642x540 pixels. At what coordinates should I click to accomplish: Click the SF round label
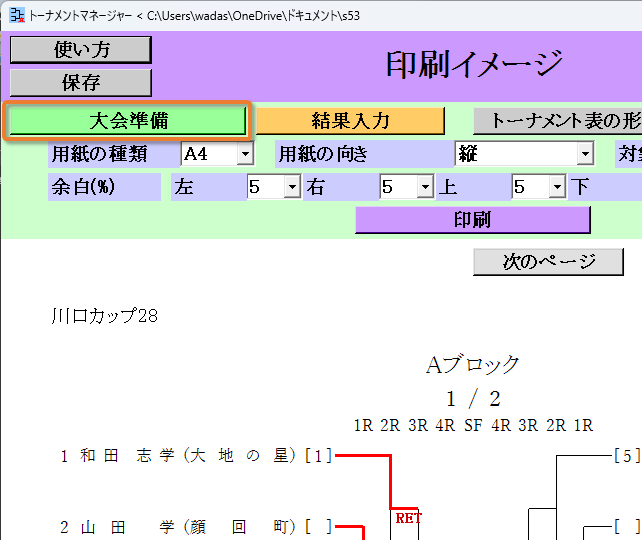tap(473, 426)
